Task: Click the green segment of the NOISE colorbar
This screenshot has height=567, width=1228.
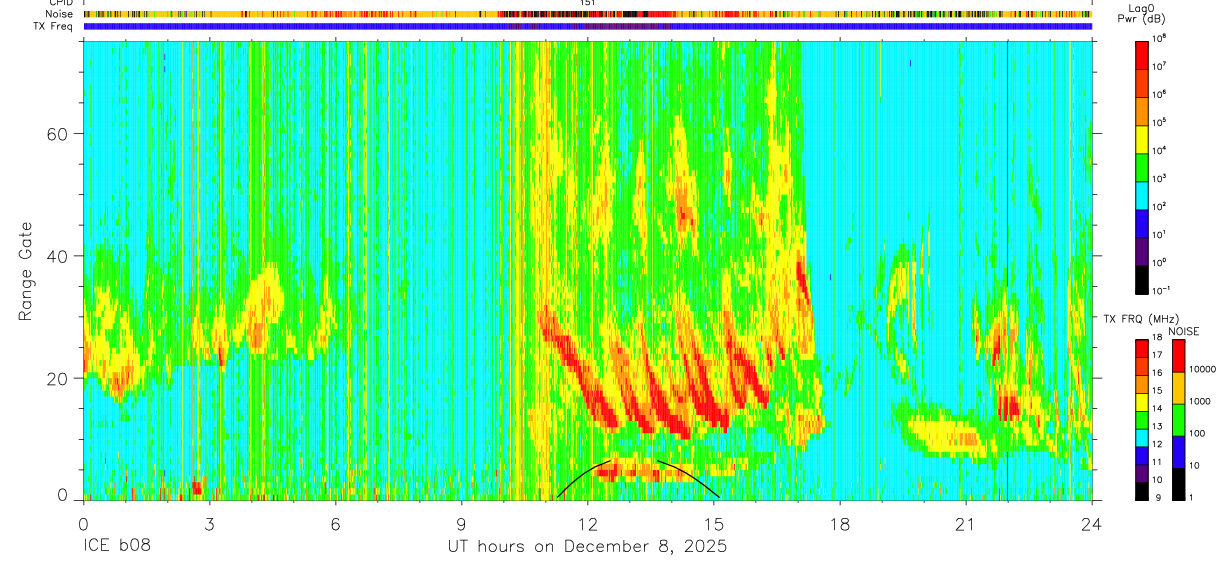Action: (1177, 420)
